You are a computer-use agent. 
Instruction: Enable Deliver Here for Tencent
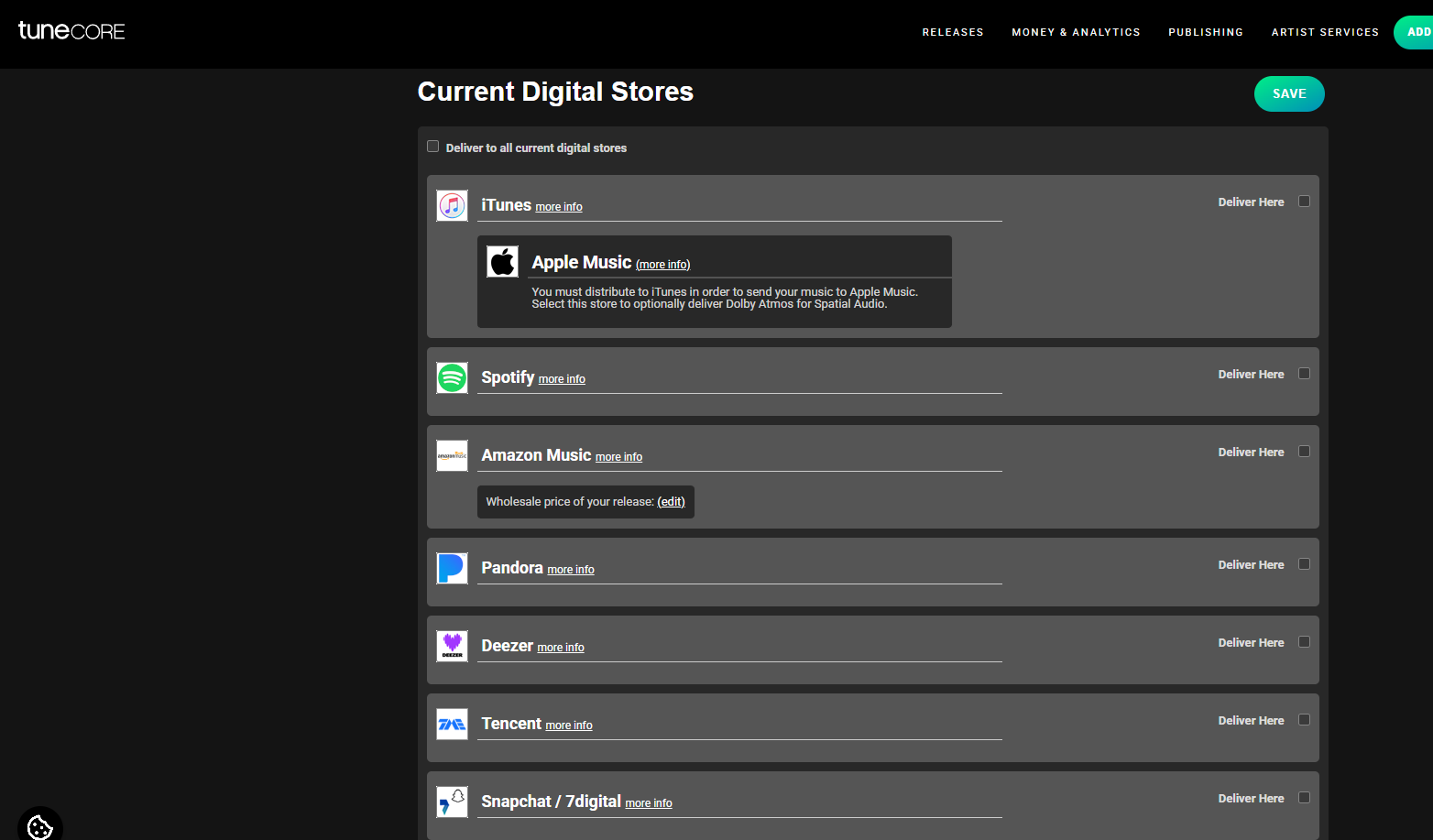pyautogui.click(x=1305, y=720)
